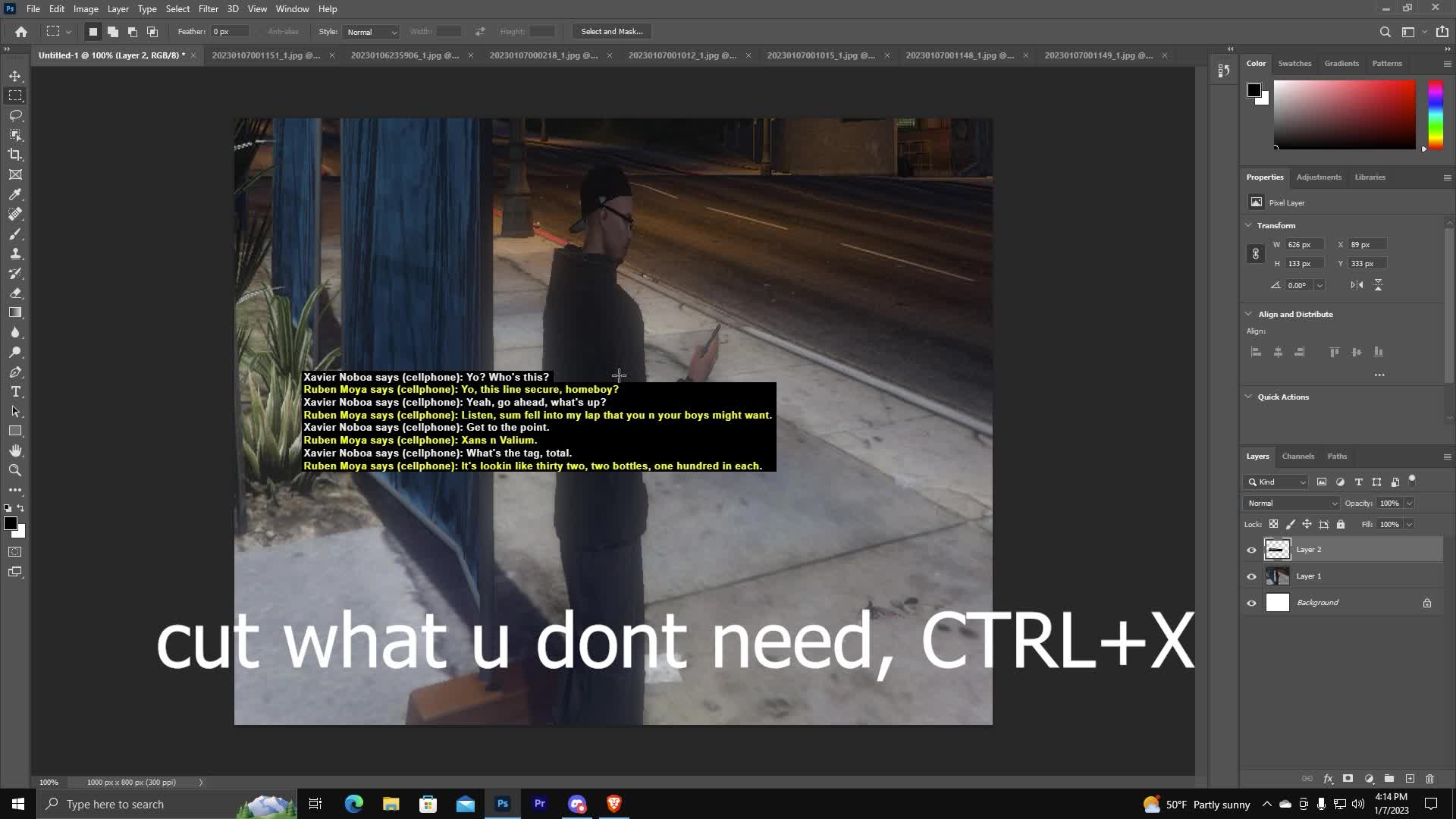Open Brave browser from the taskbar

[x=614, y=804]
